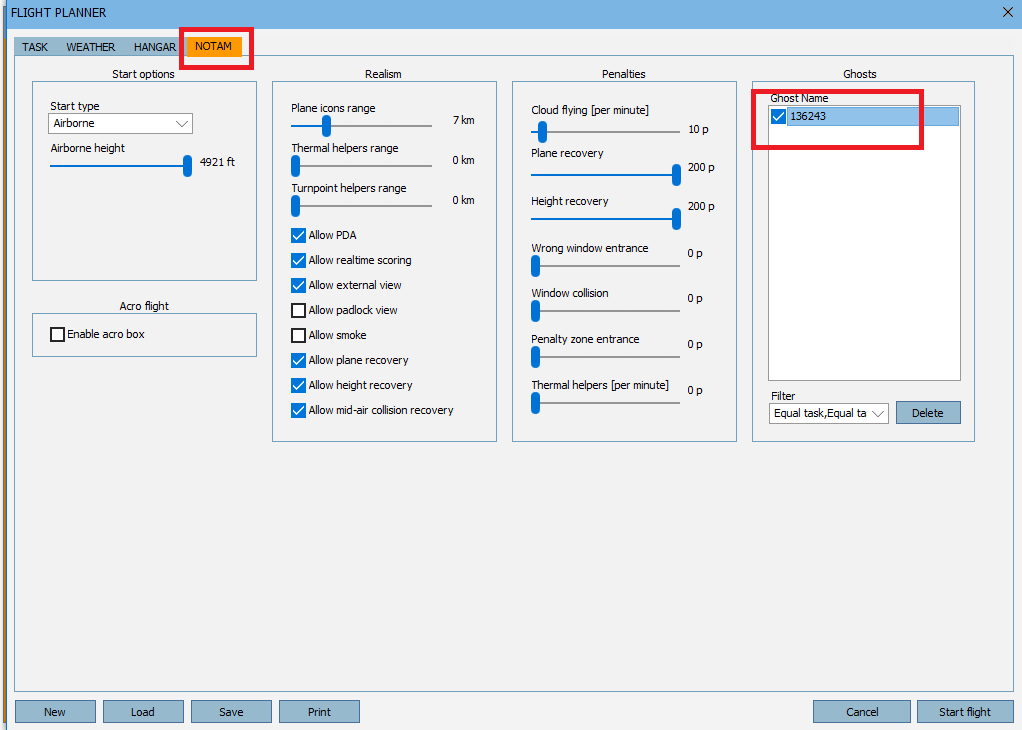Uncheck Allow external view
Image resolution: width=1022 pixels, height=730 pixels.
297,285
